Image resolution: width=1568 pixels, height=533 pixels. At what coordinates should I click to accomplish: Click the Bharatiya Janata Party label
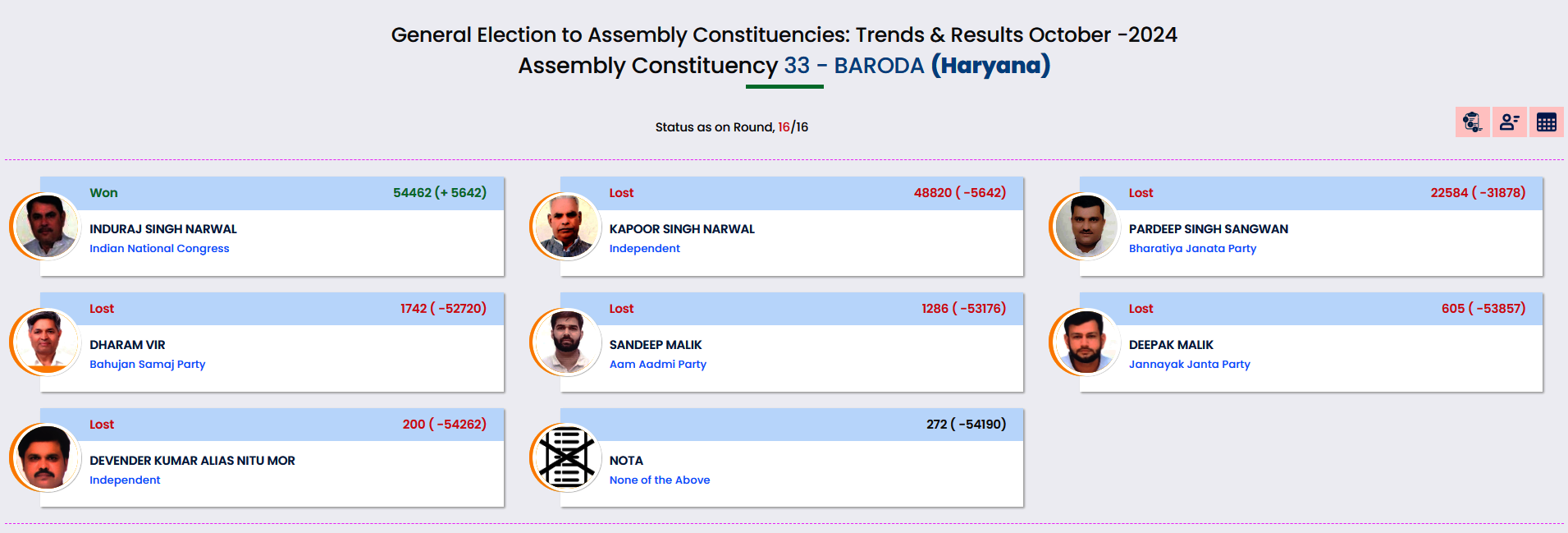pyautogui.click(x=1192, y=249)
